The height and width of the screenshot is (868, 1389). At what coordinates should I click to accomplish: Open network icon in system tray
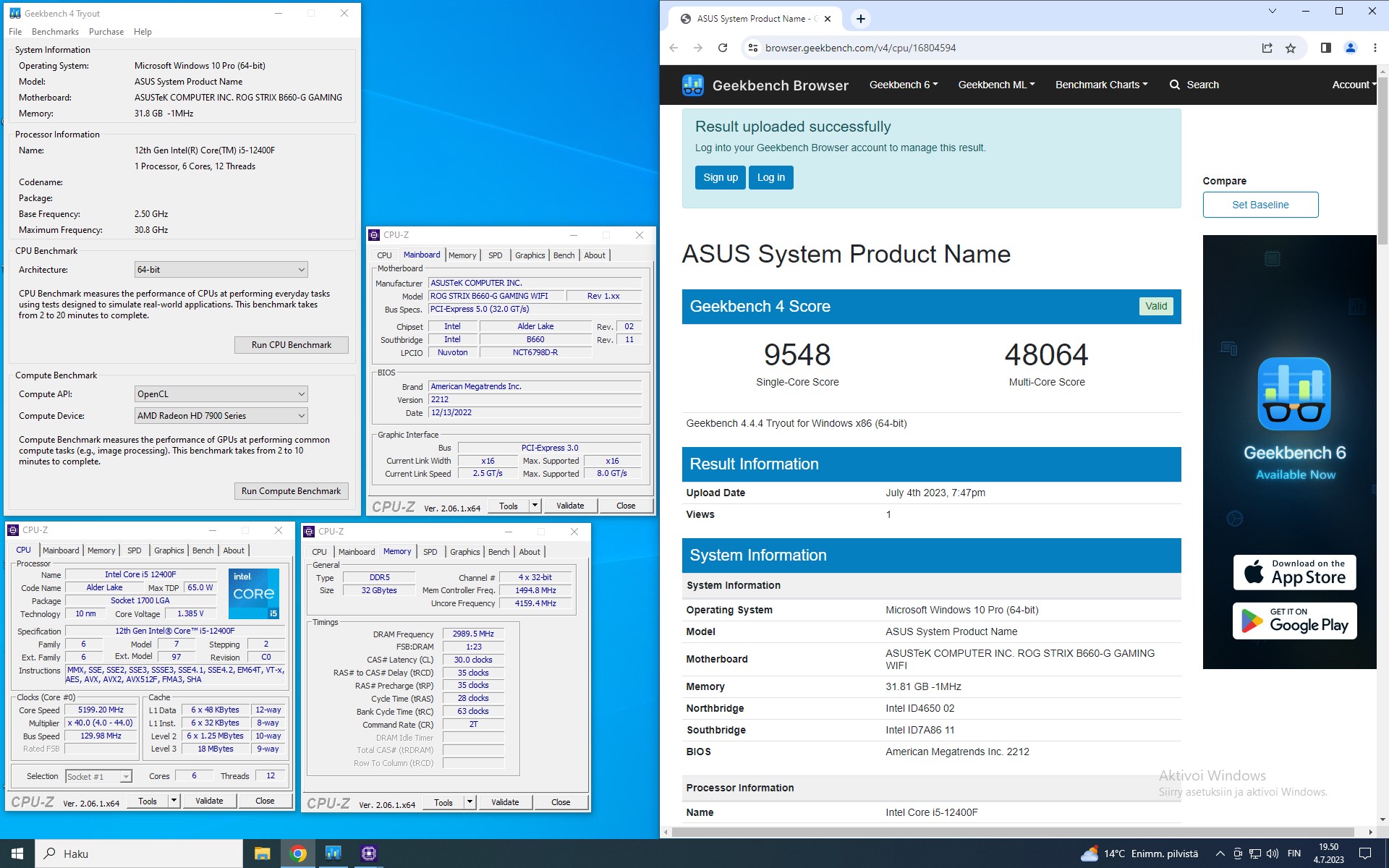pyautogui.click(x=1255, y=854)
